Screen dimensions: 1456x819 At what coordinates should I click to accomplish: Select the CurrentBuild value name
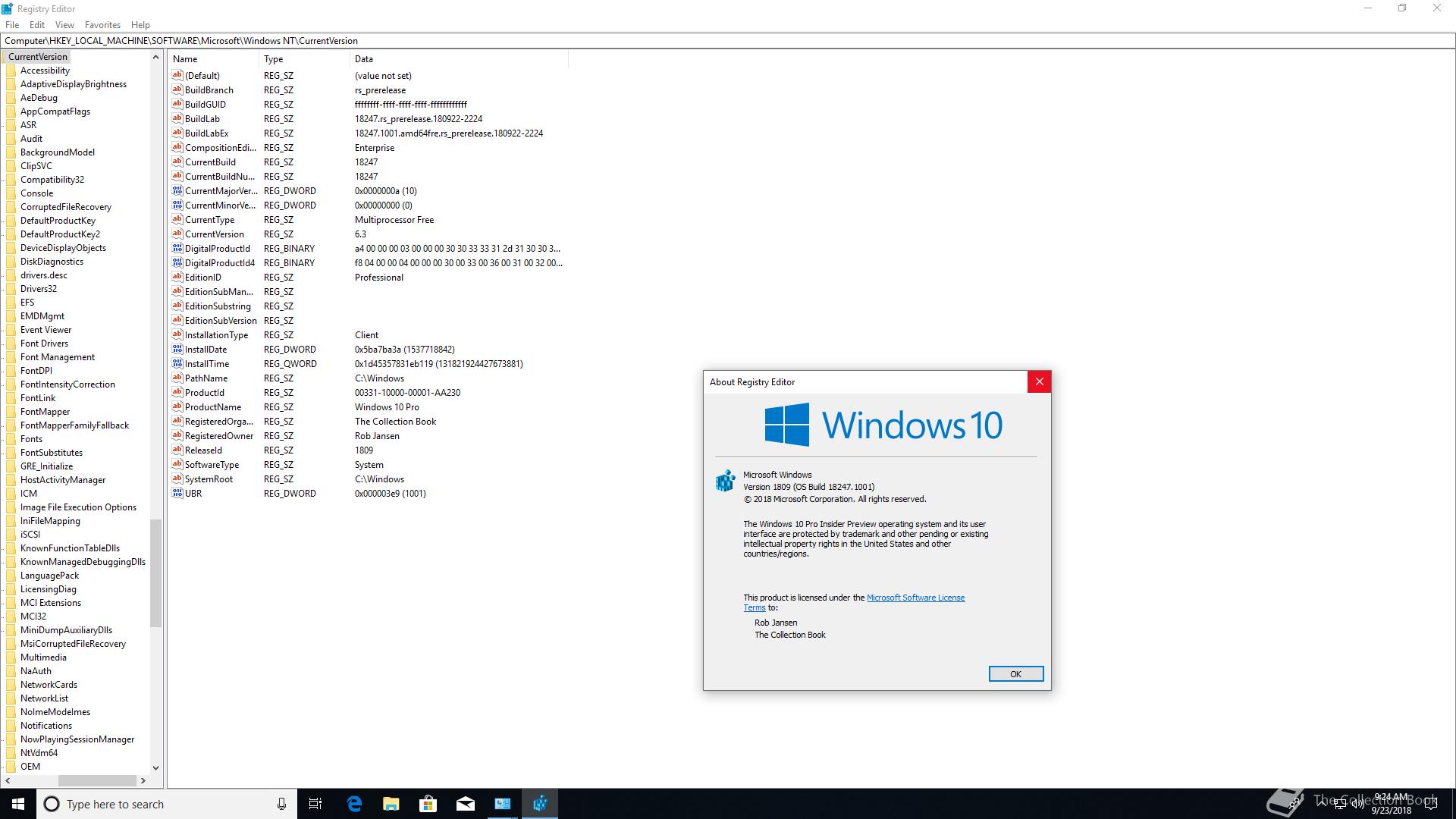pos(210,162)
